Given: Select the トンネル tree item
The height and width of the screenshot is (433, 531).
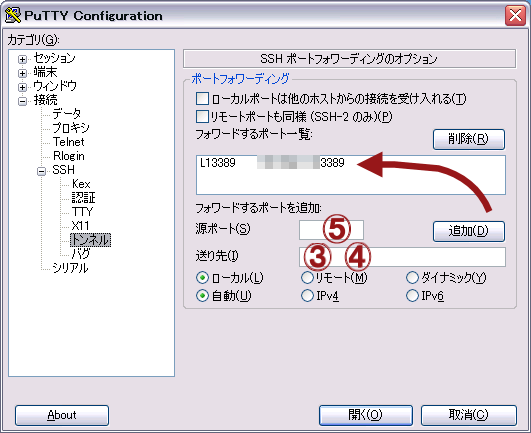Looking at the screenshot, I should coord(90,240).
